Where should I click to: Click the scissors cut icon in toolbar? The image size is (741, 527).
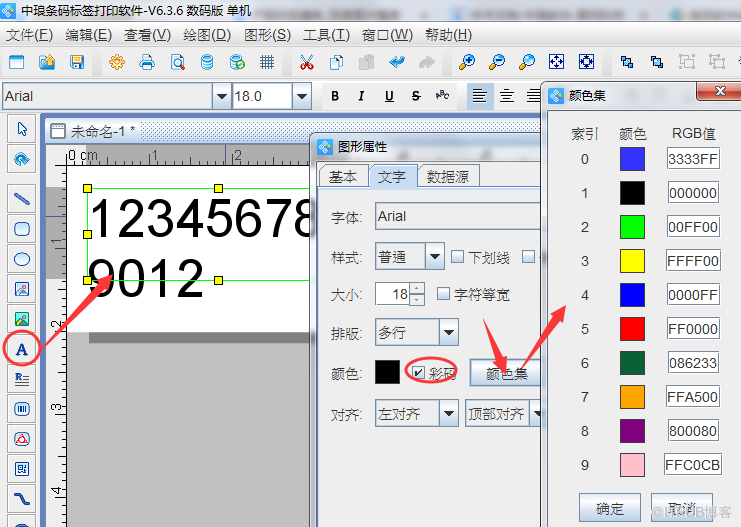306,62
